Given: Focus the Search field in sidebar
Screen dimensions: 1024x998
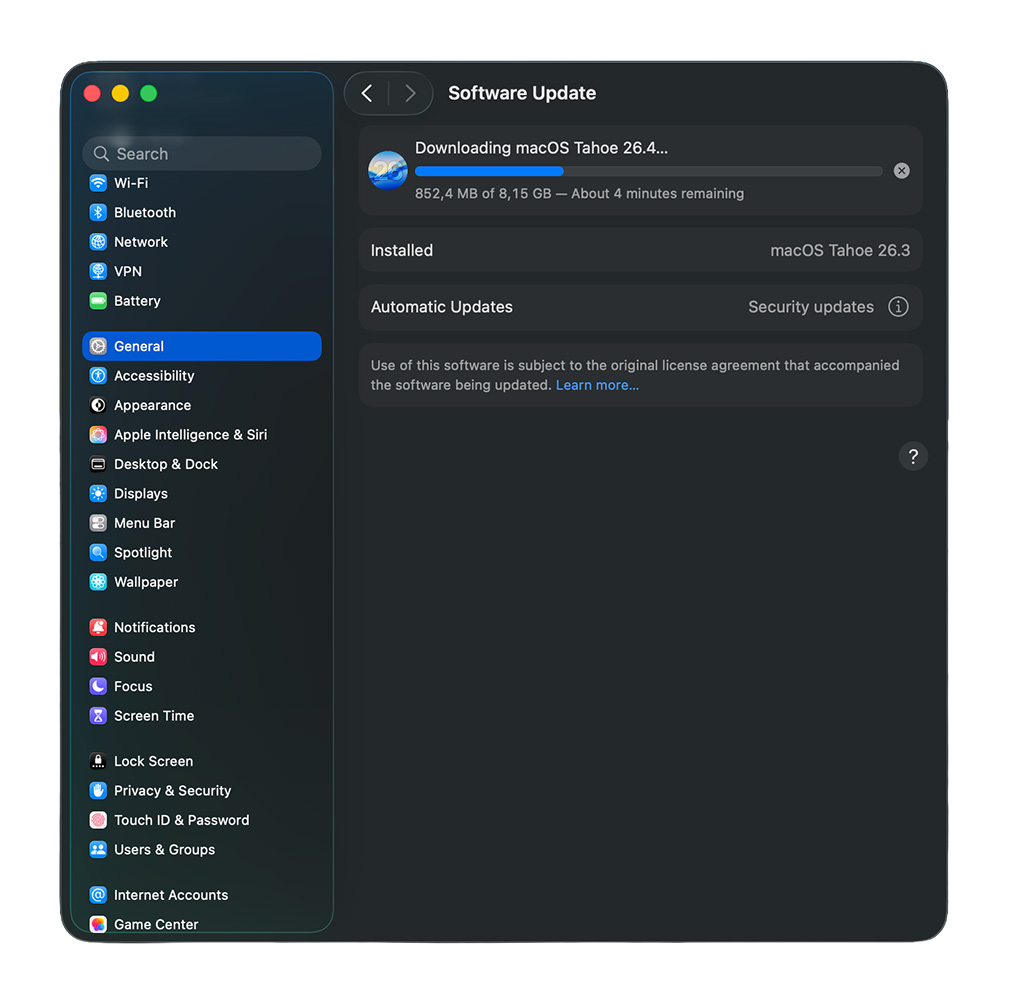Looking at the screenshot, I should click(202, 153).
